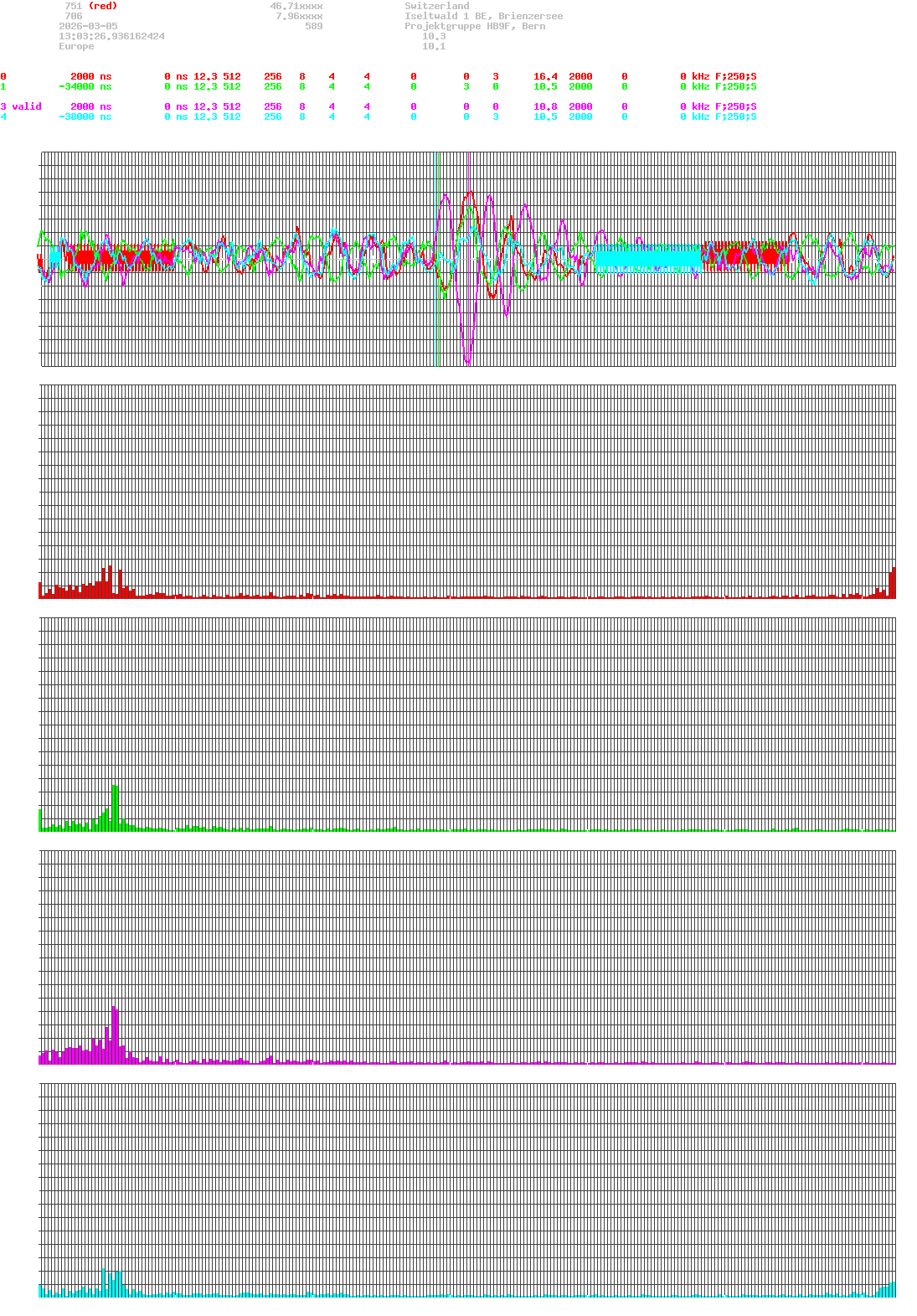This screenshot has width=917, height=1316.
Task: Click the magenta '3 valid' channel label
Action: click(21, 106)
